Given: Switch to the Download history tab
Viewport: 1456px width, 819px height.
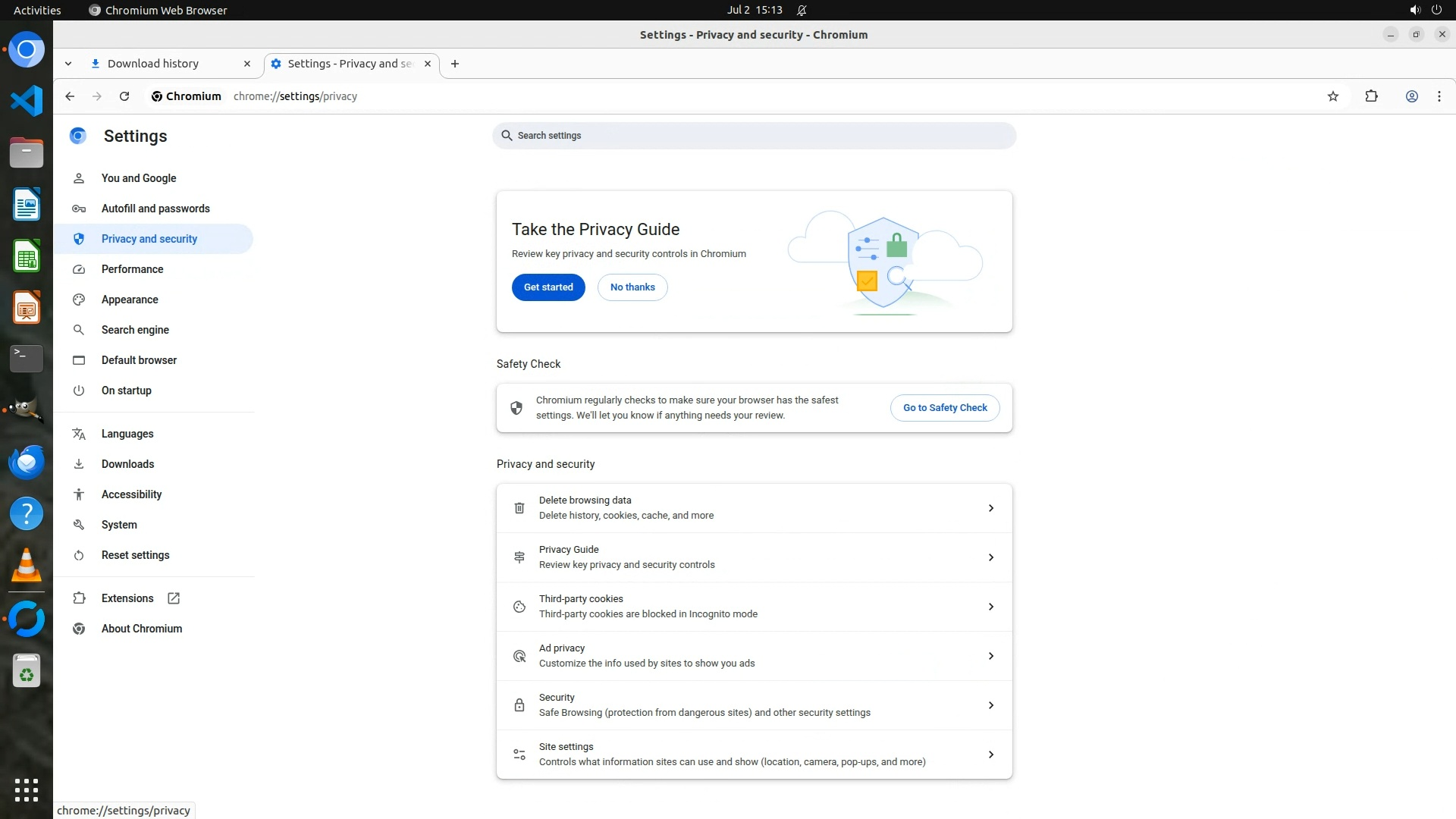Looking at the screenshot, I should tap(153, 64).
